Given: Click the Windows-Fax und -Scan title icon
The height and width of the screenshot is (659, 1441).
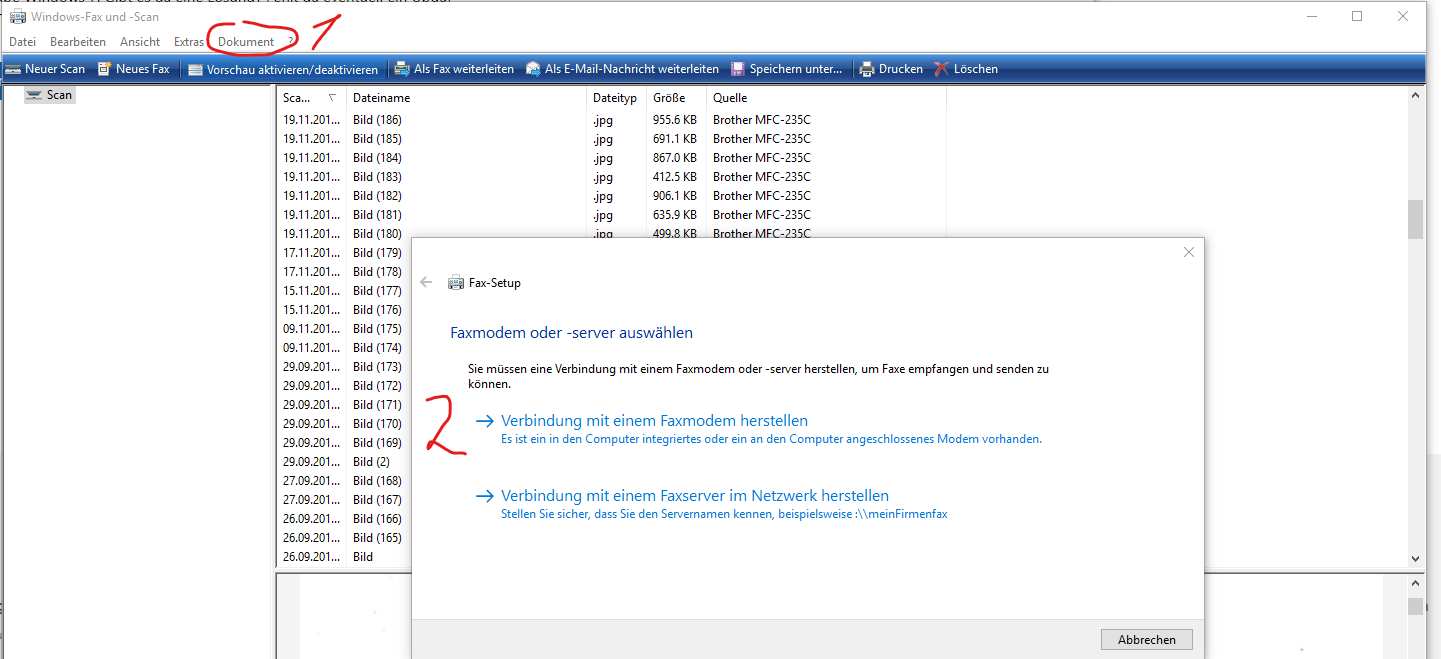Looking at the screenshot, I should [x=18, y=17].
